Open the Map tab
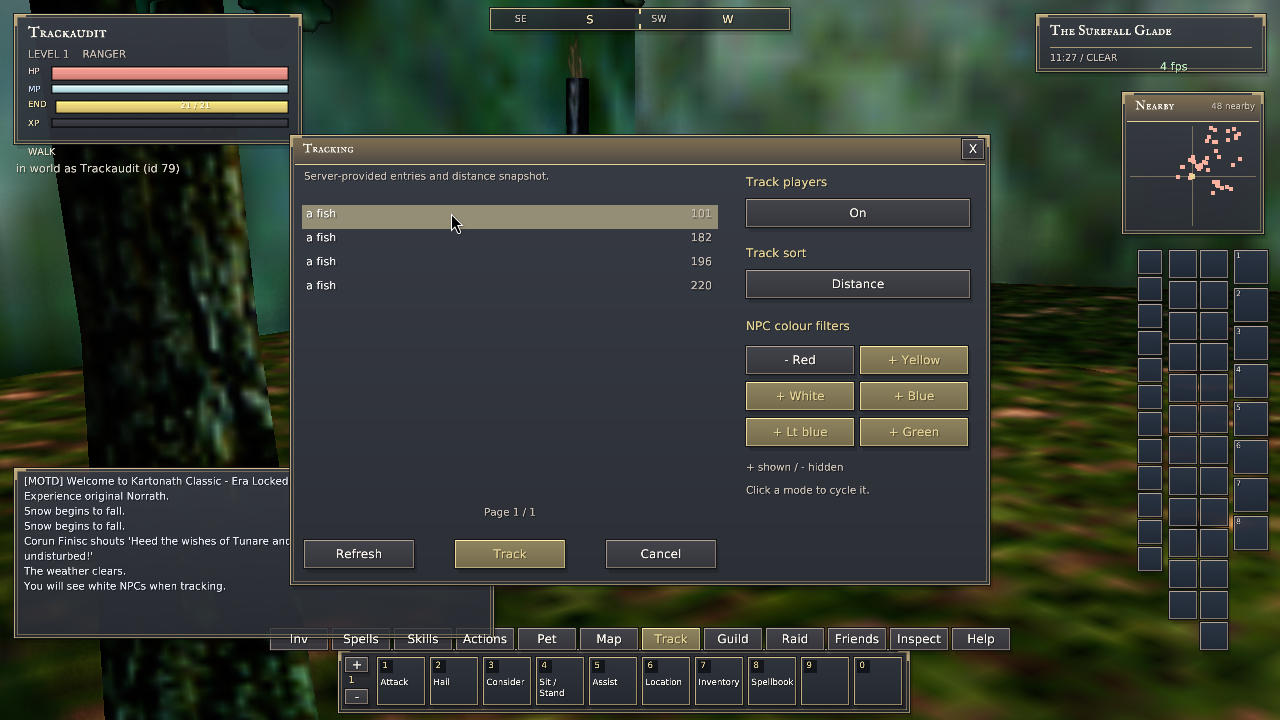The height and width of the screenshot is (720, 1280). 609,639
